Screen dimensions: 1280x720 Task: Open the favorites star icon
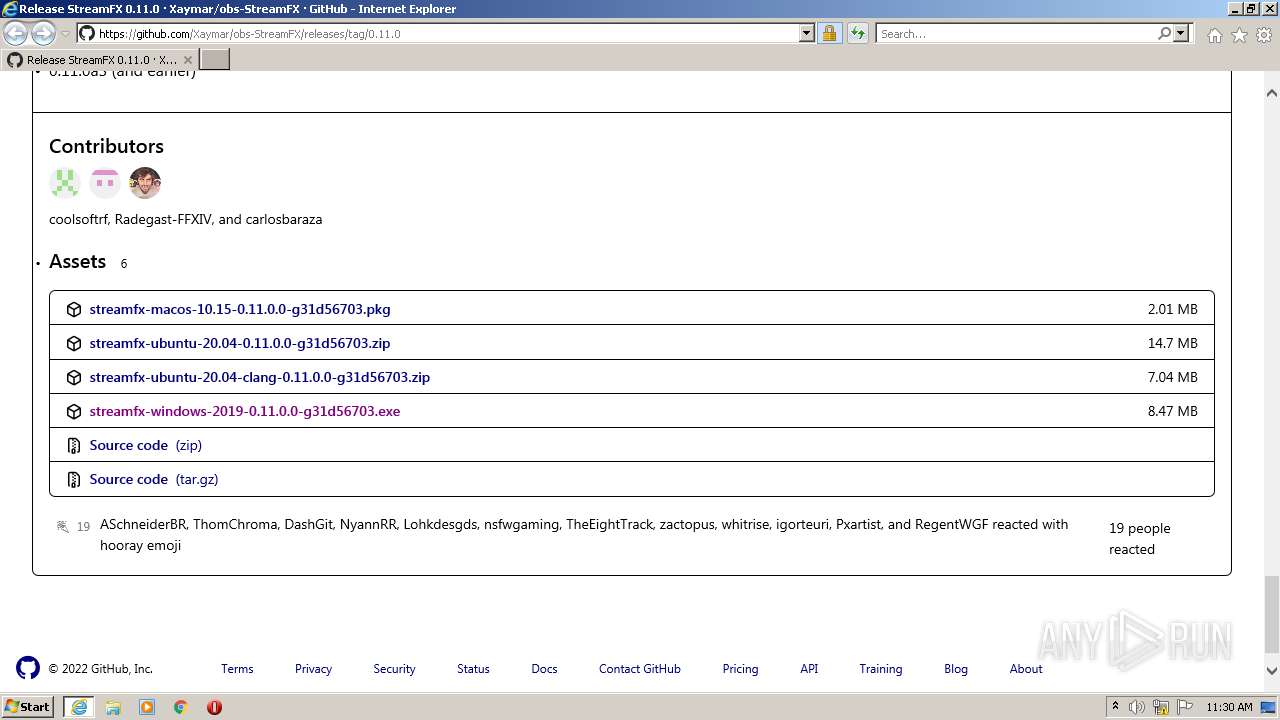point(1239,34)
